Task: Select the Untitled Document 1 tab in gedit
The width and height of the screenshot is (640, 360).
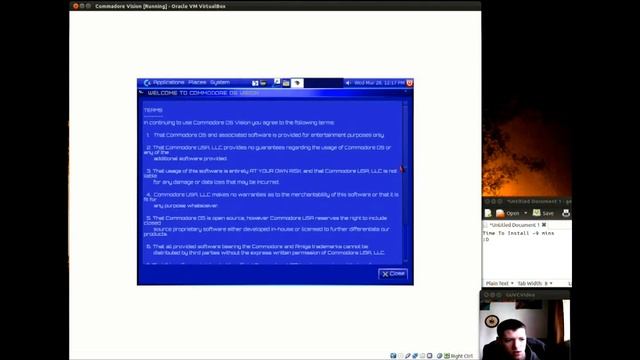Action: [515, 225]
